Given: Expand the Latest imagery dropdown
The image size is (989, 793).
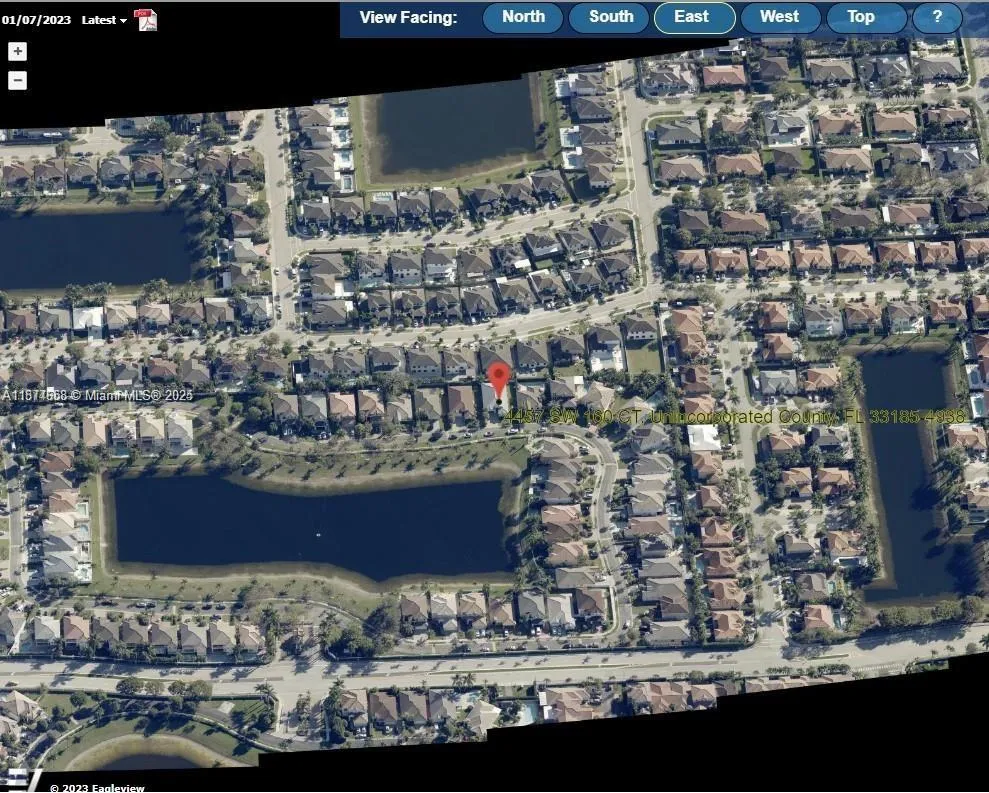Looking at the screenshot, I should coord(104,20).
